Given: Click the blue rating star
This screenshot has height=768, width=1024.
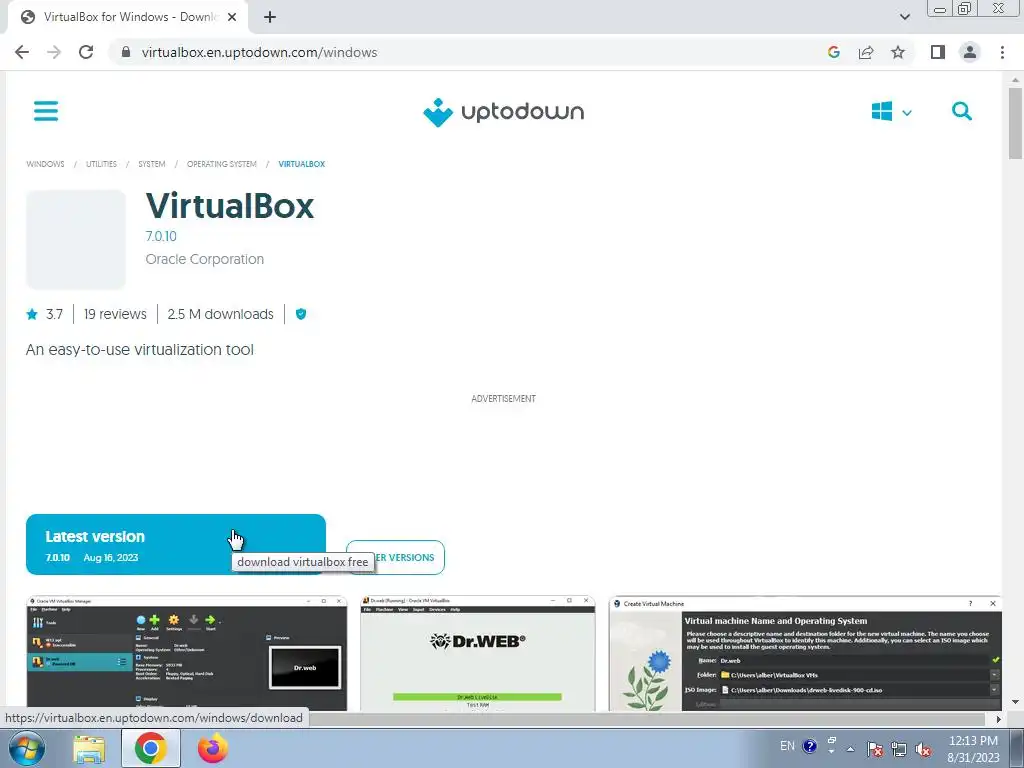Looking at the screenshot, I should click(x=32, y=314).
